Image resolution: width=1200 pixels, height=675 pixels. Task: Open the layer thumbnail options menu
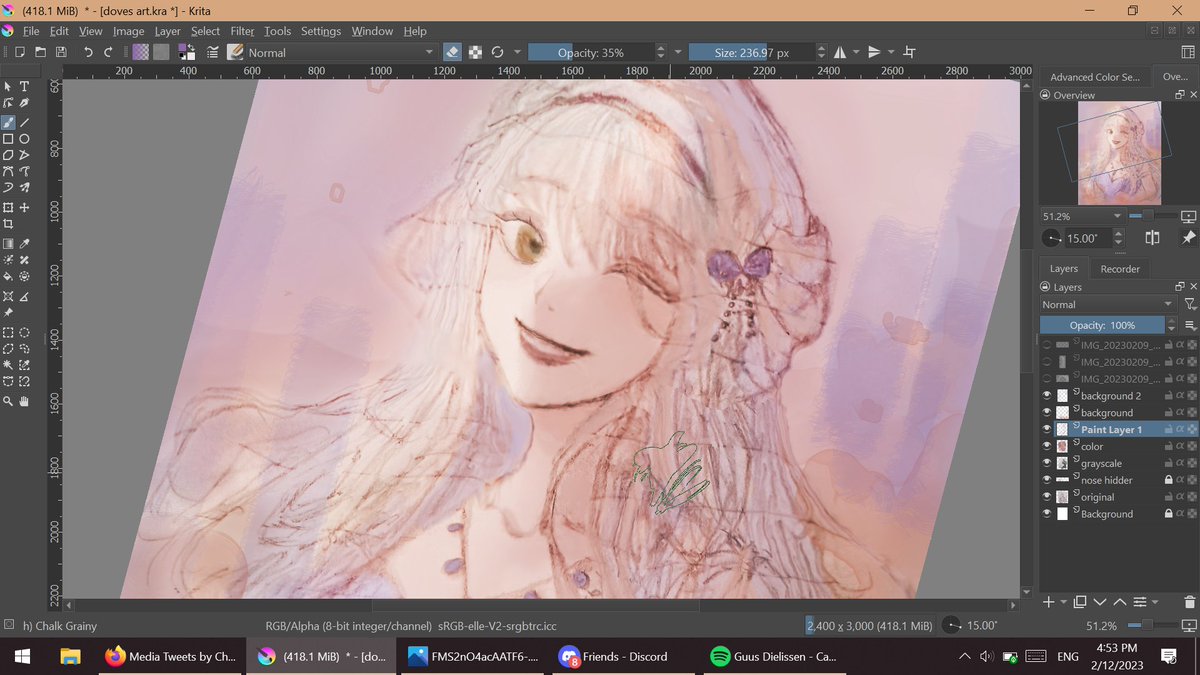[1189, 325]
